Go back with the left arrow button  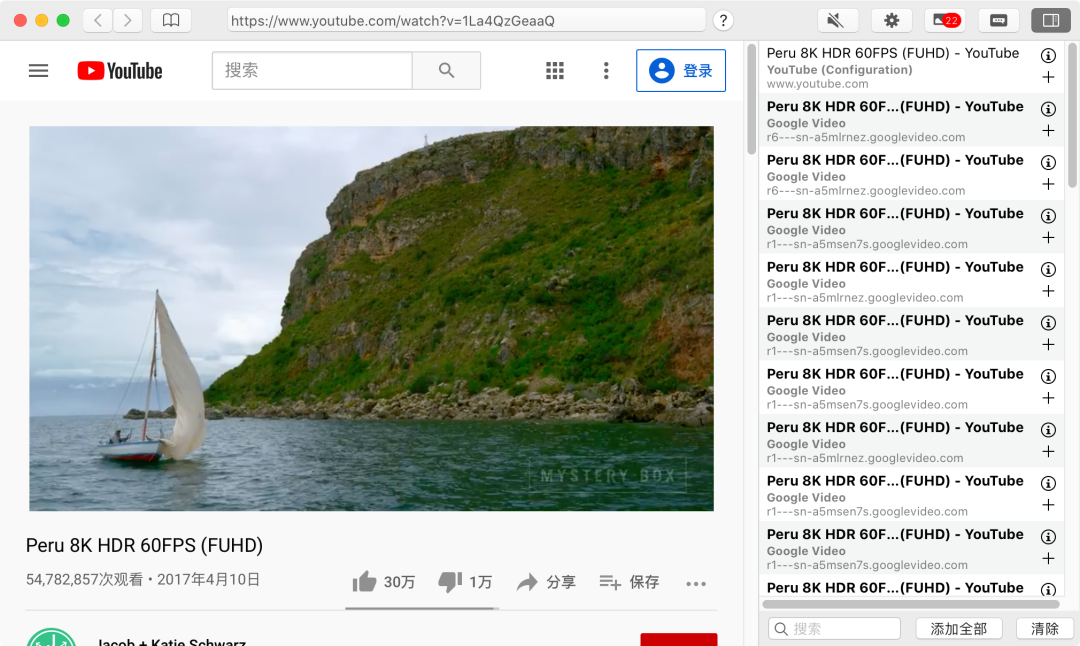(x=97, y=20)
